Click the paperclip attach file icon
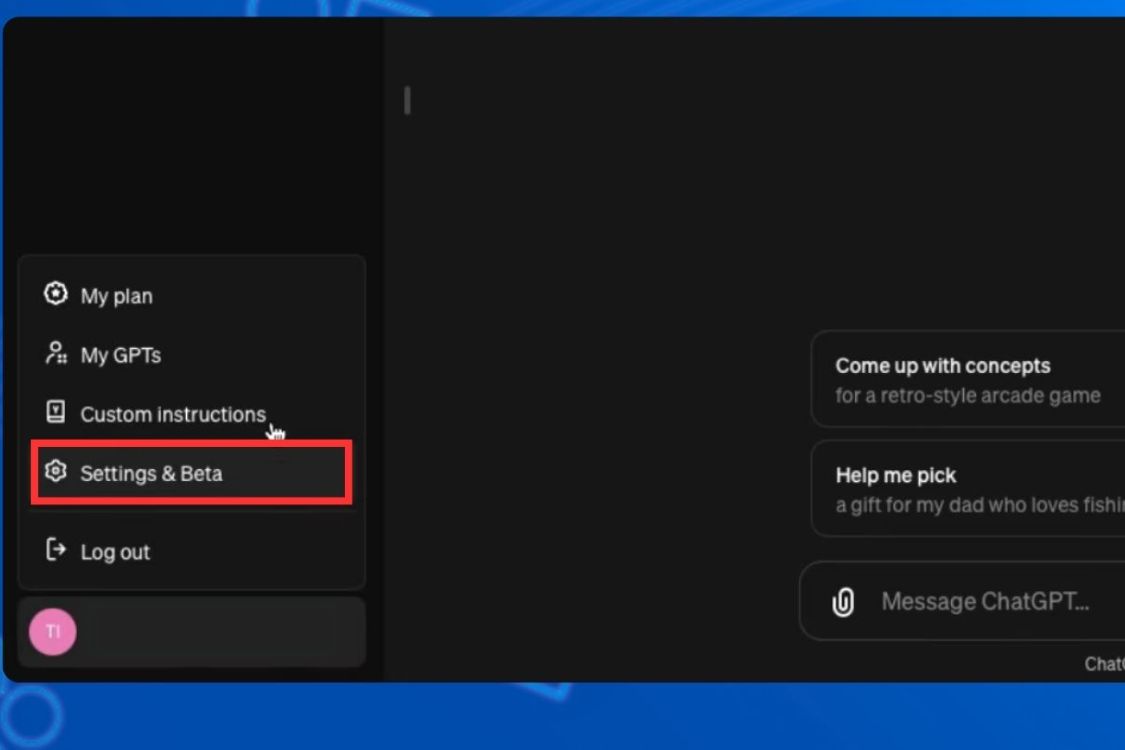This screenshot has height=750, width=1125. click(843, 602)
